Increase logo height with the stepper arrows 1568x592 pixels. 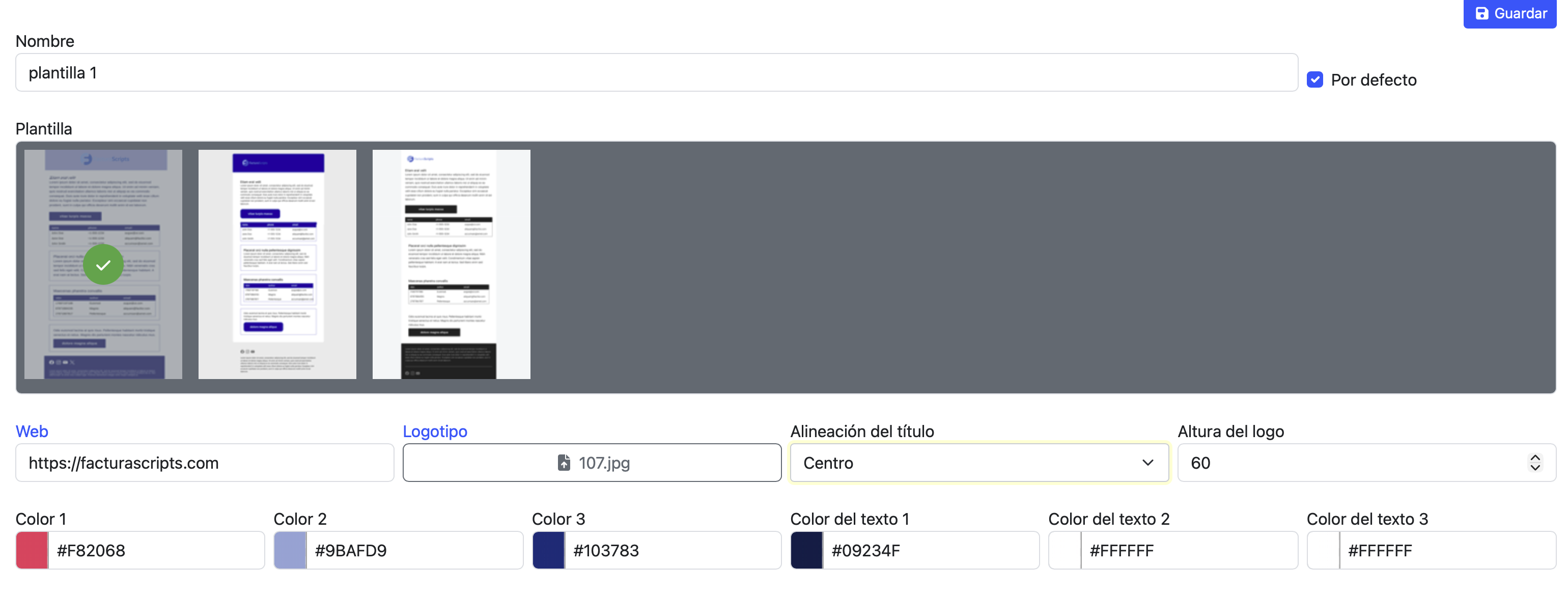coord(1535,458)
